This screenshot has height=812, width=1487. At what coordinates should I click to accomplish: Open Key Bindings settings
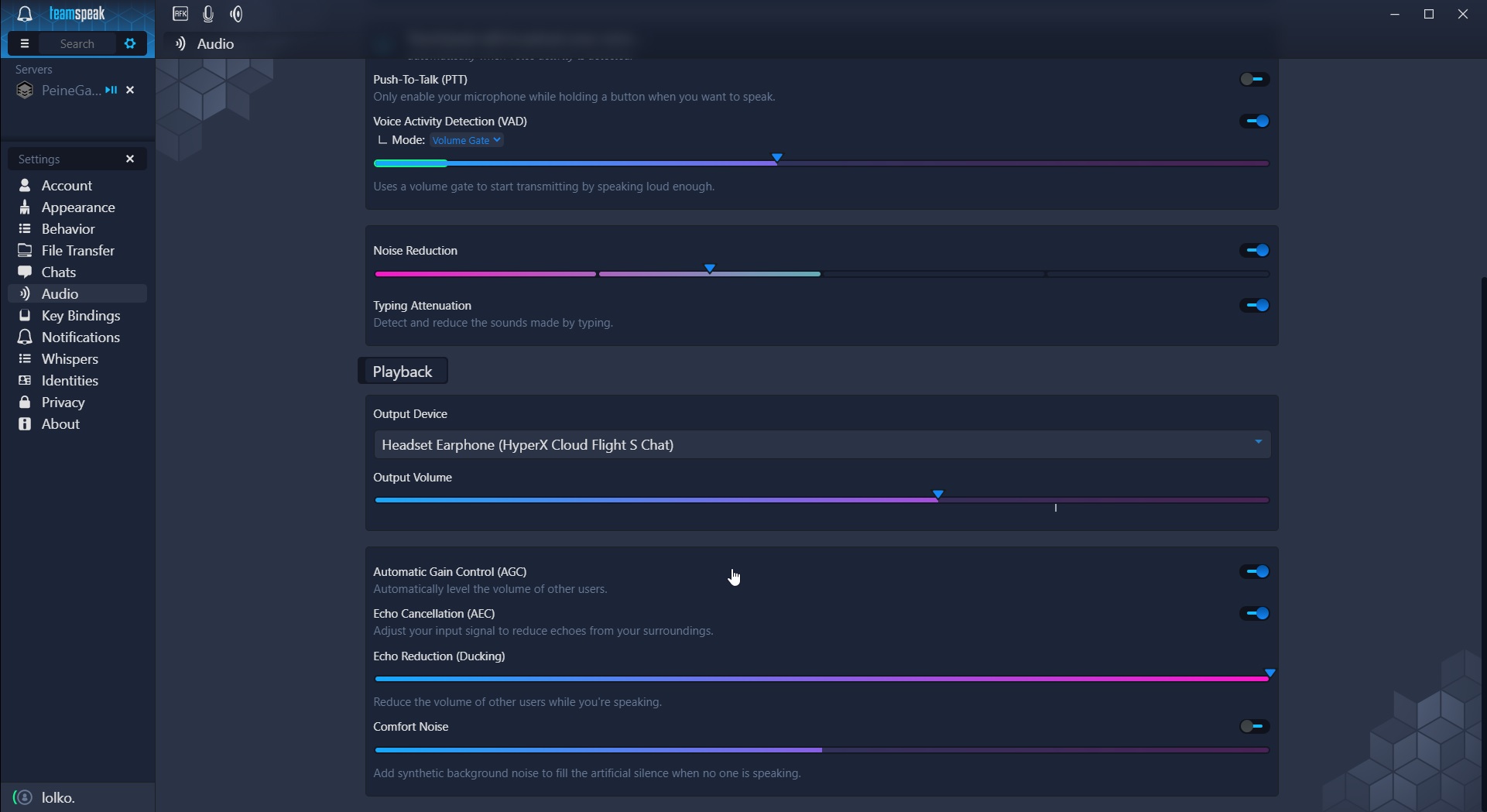point(81,316)
